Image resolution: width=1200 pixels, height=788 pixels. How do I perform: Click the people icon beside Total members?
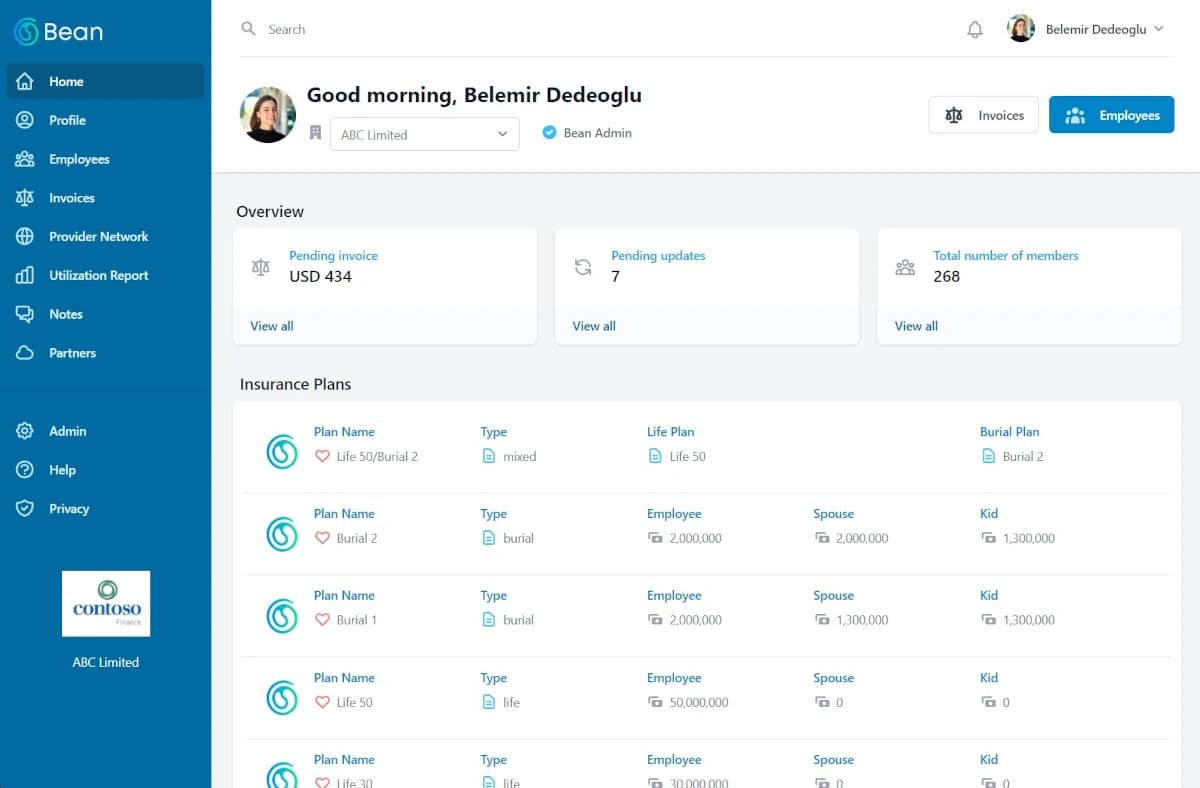click(x=905, y=267)
